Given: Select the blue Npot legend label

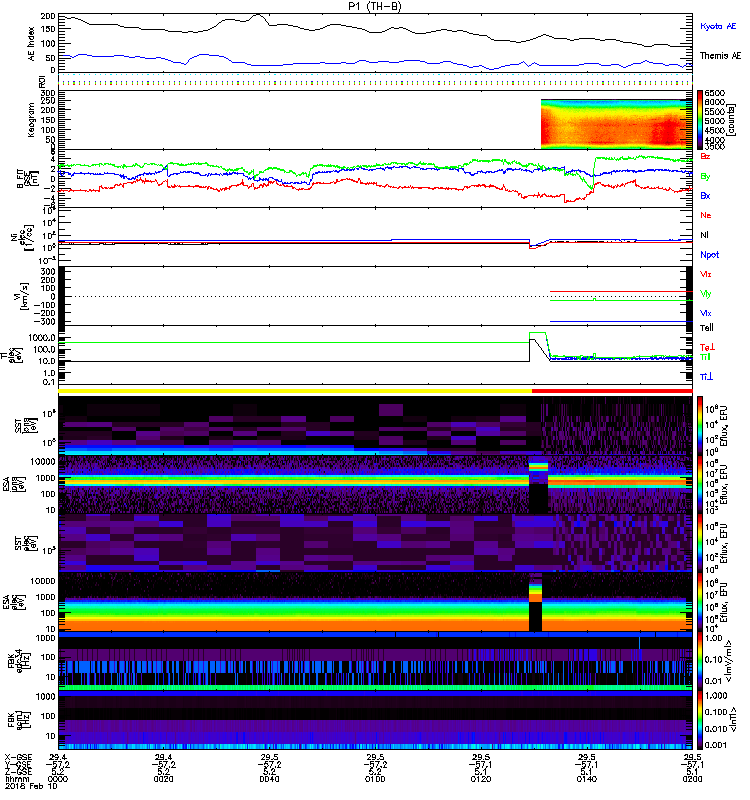Looking at the screenshot, I should click(x=710, y=255).
